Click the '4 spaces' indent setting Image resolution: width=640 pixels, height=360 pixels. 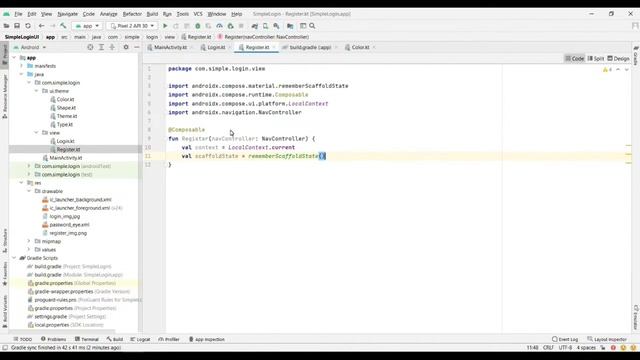tap(586, 348)
